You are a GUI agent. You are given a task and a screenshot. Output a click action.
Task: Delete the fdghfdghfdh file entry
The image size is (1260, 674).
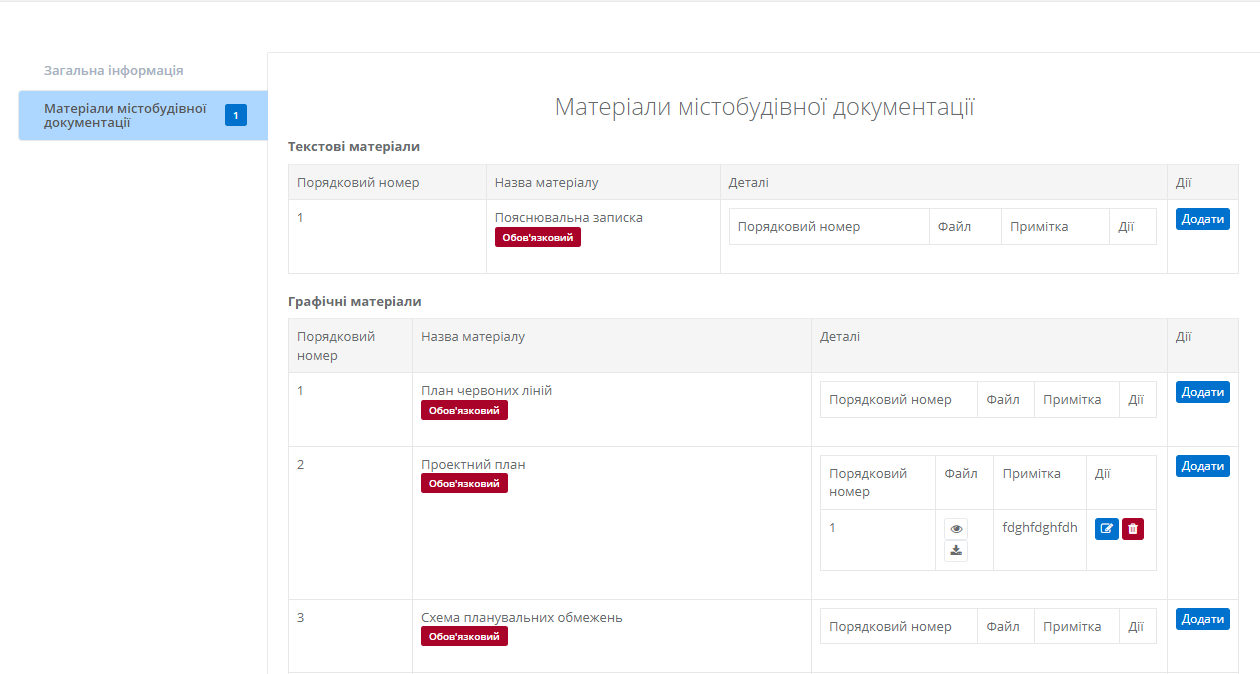1132,529
